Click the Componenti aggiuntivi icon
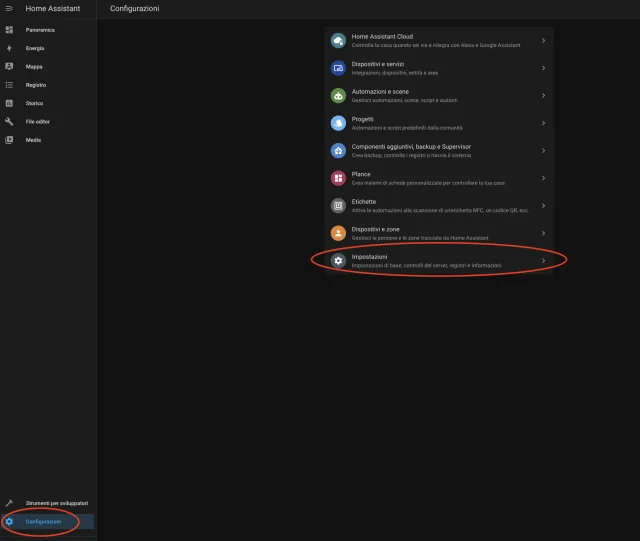640x541 pixels. (x=338, y=150)
